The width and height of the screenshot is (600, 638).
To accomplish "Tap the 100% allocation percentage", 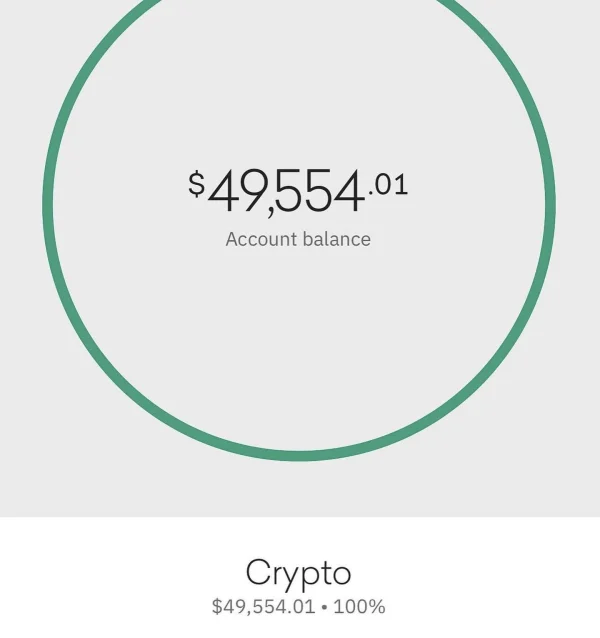I will click(359, 606).
